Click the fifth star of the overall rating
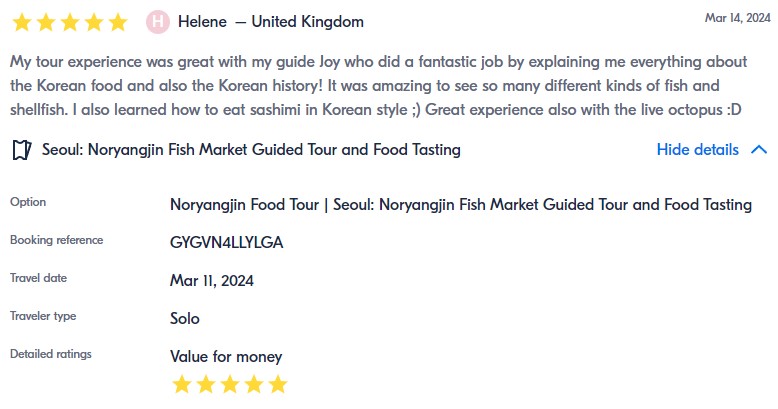Viewport: 778px width, 409px height. [x=117, y=21]
